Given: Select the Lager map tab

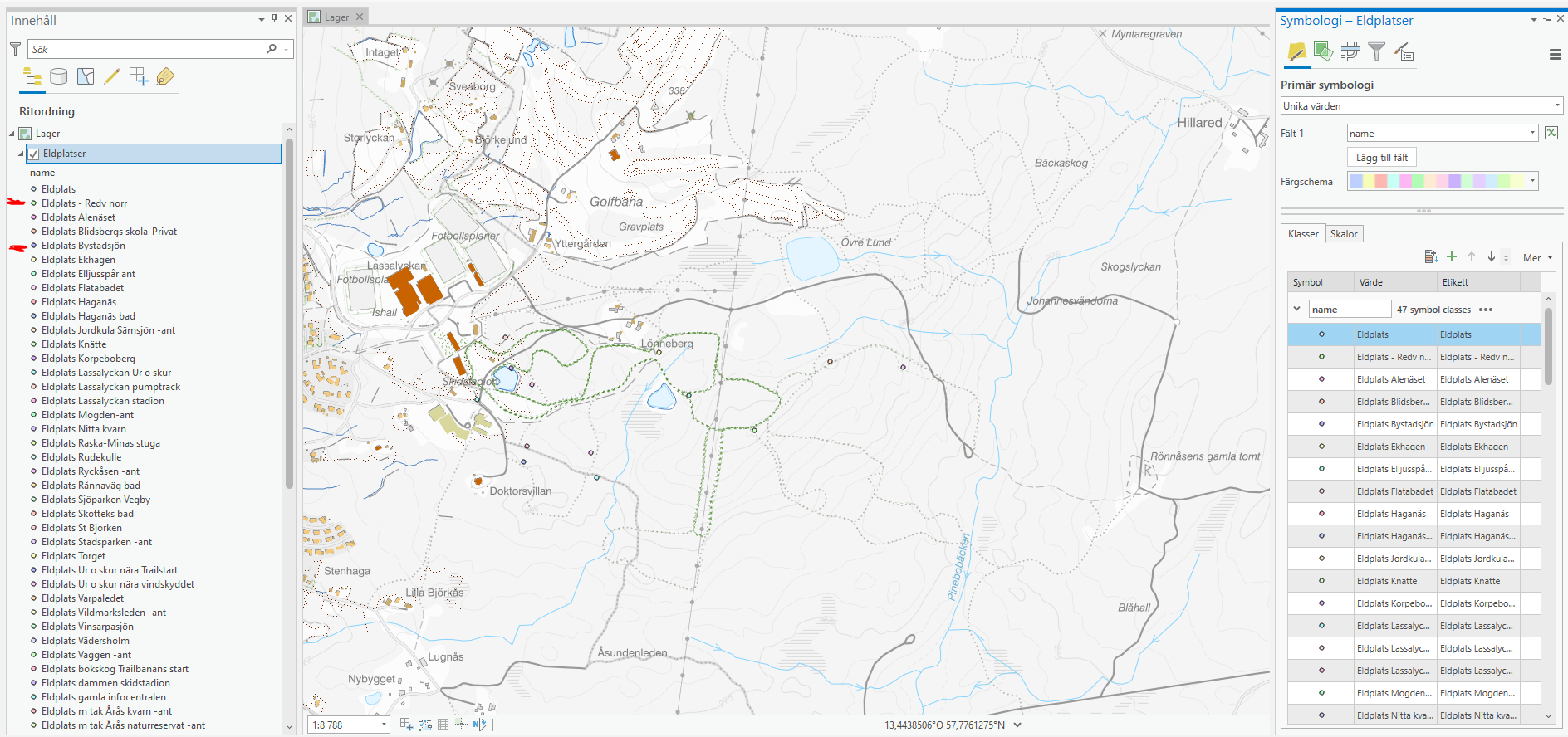Looking at the screenshot, I should pos(336,17).
